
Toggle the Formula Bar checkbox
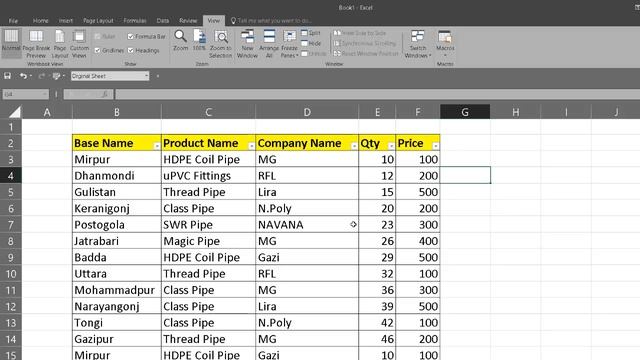coord(131,37)
